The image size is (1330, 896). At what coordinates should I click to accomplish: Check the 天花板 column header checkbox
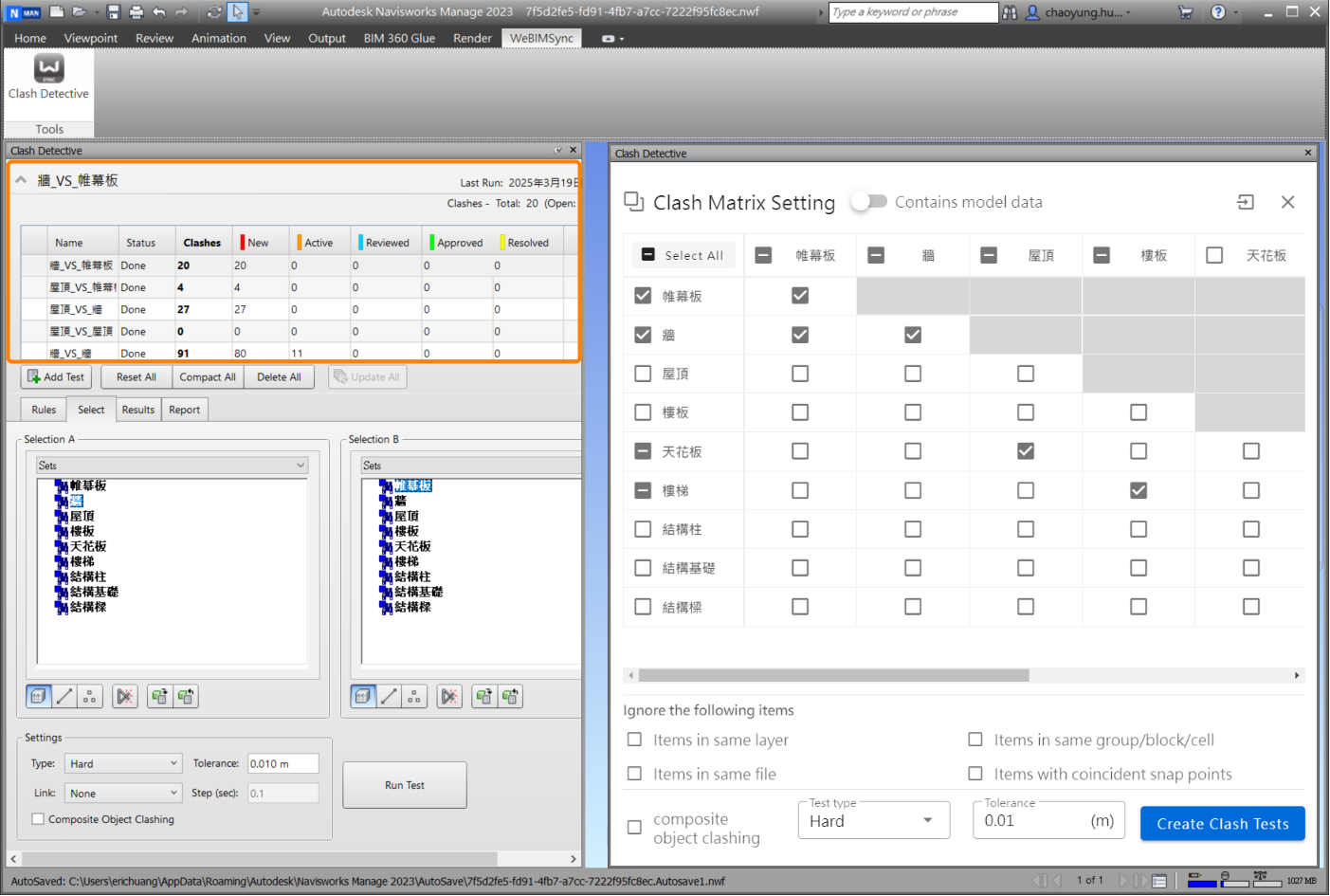click(1214, 255)
